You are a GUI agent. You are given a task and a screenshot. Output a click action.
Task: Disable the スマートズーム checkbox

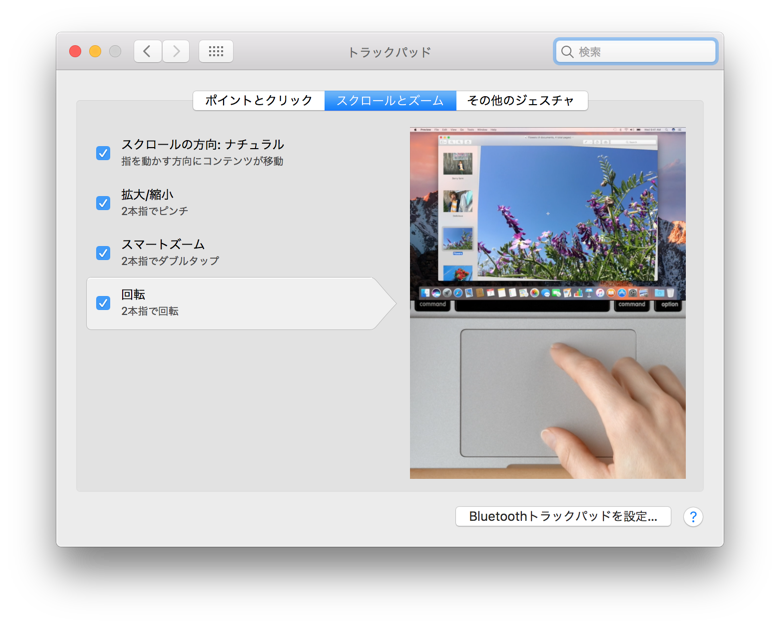(x=103, y=253)
